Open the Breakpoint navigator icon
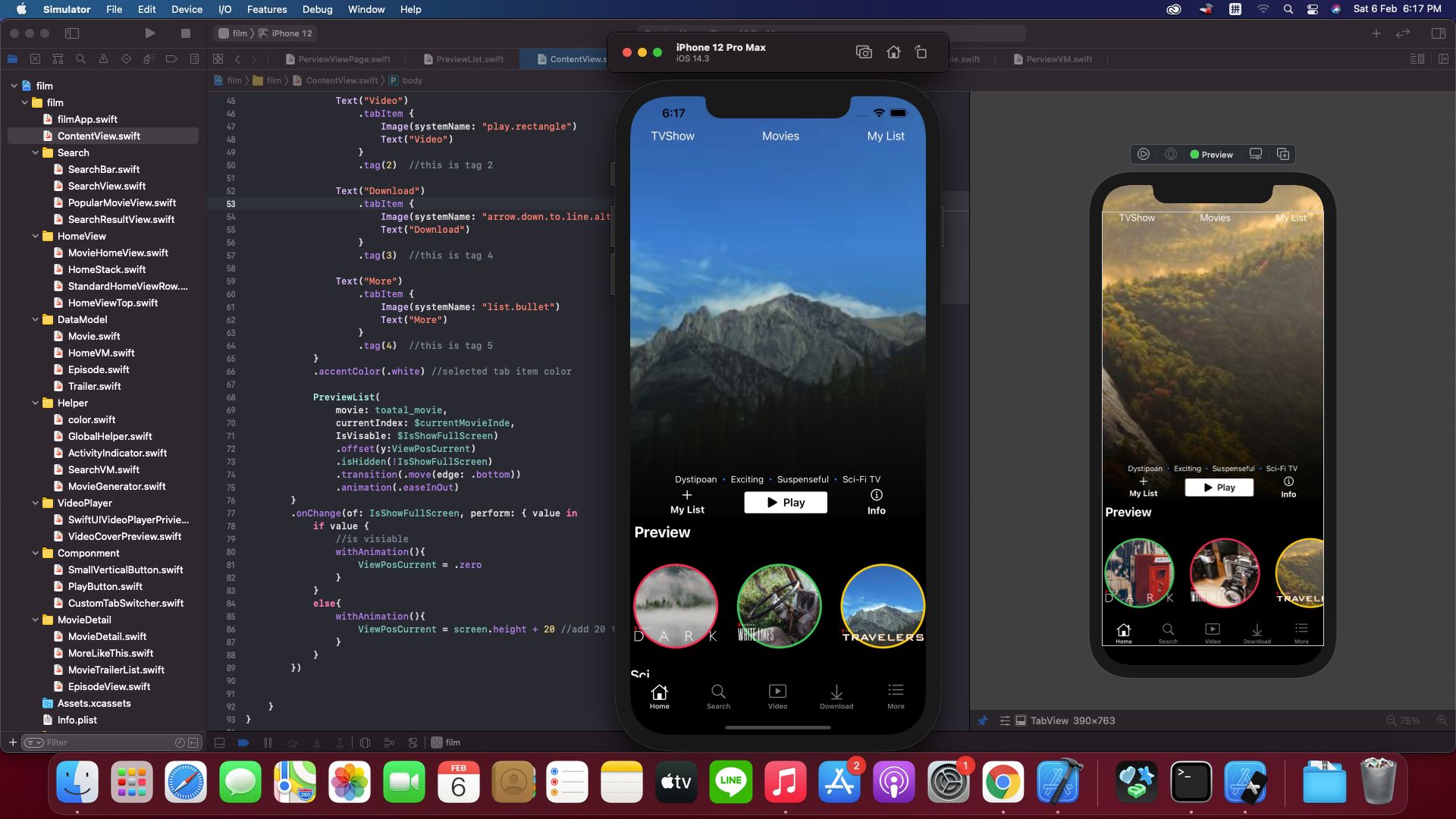 pos(171,58)
